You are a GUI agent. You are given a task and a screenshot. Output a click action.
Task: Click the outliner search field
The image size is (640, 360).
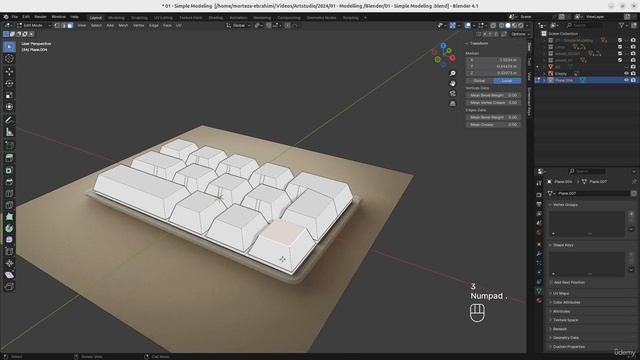coord(584,25)
